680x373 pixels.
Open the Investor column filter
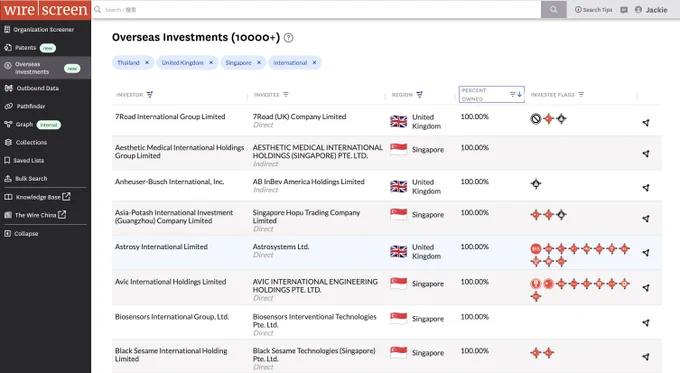[150, 94]
